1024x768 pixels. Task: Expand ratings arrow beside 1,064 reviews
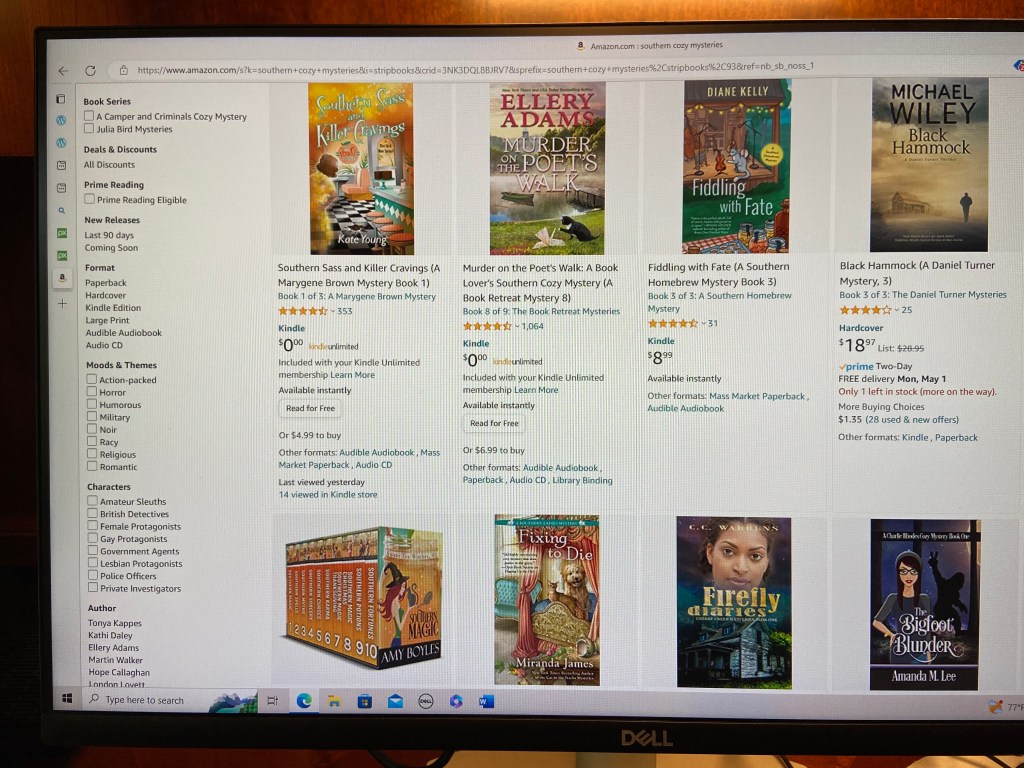[517, 327]
